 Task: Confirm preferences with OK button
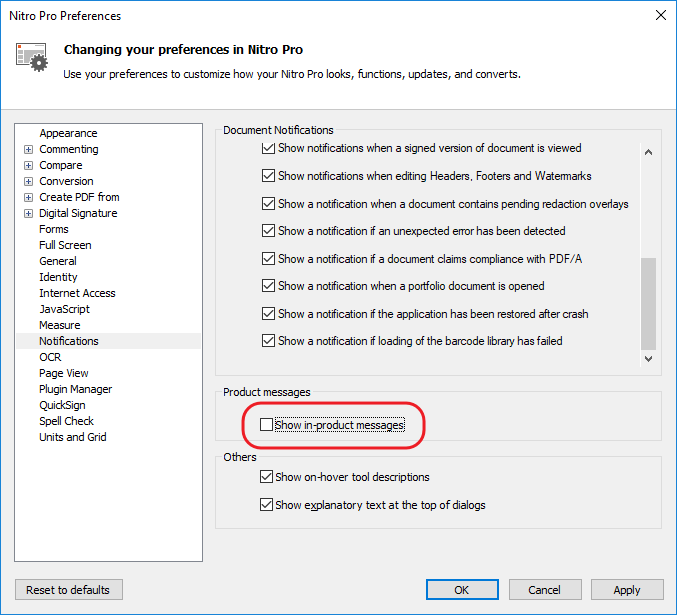(462, 590)
